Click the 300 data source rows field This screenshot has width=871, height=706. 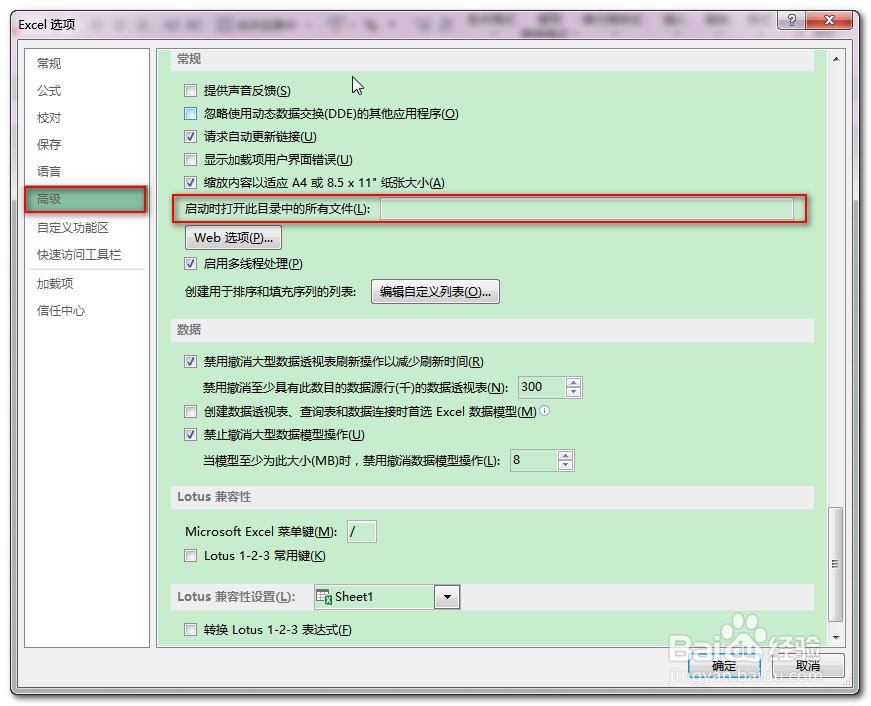[x=542, y=387]
